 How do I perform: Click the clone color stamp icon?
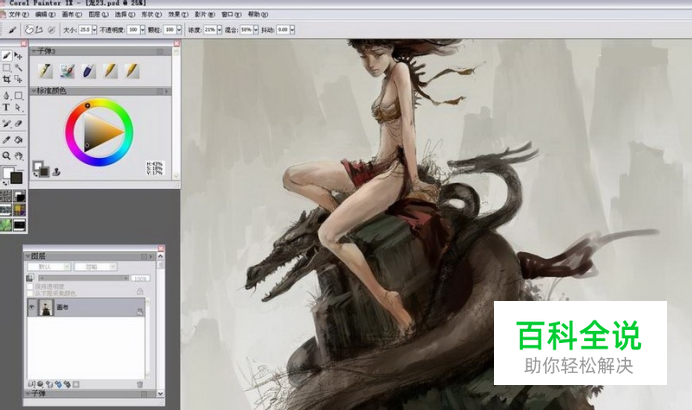(x=56, y=172)
